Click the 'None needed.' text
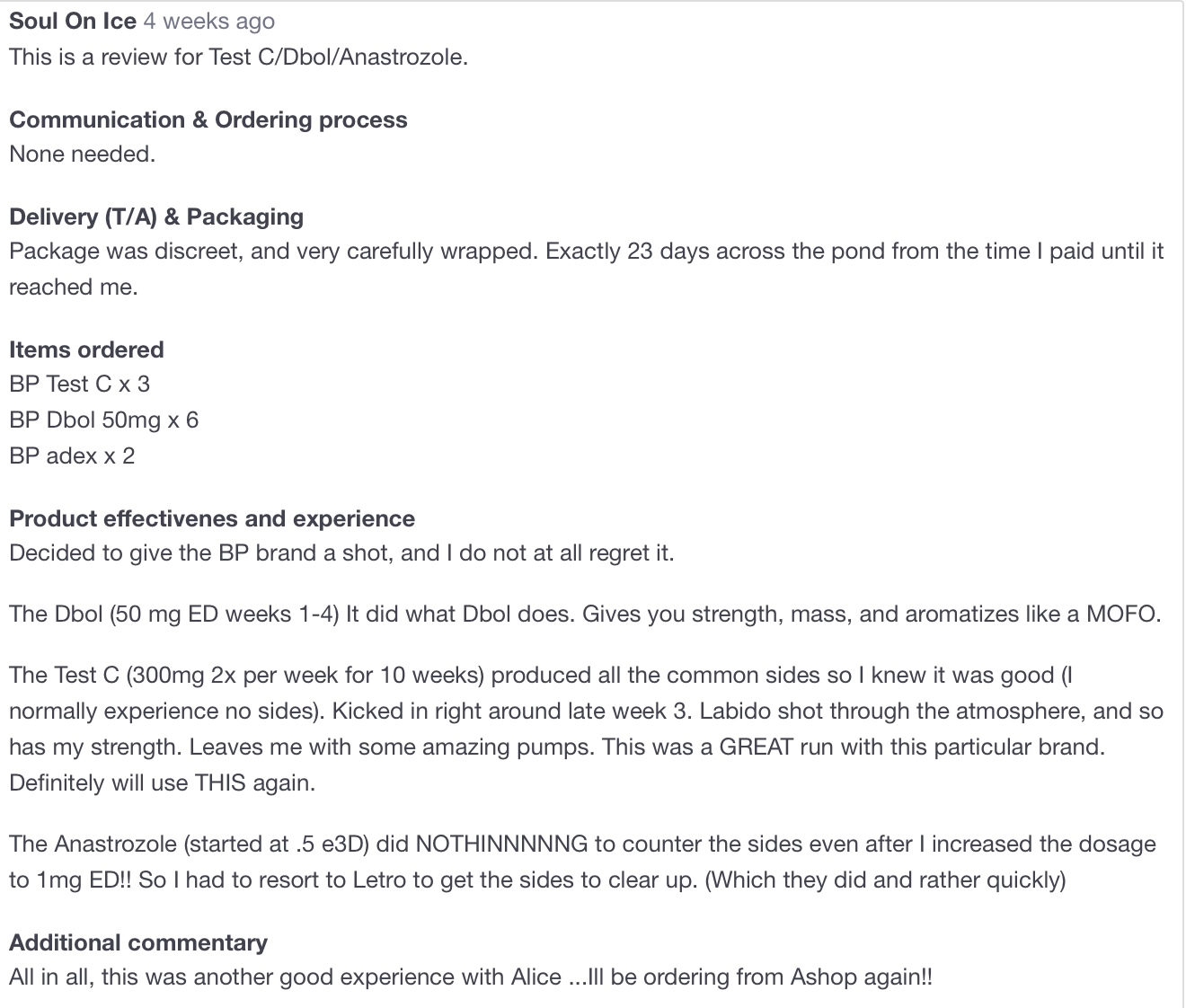This screenshot has height=1008, width=1186. [82, 154]
